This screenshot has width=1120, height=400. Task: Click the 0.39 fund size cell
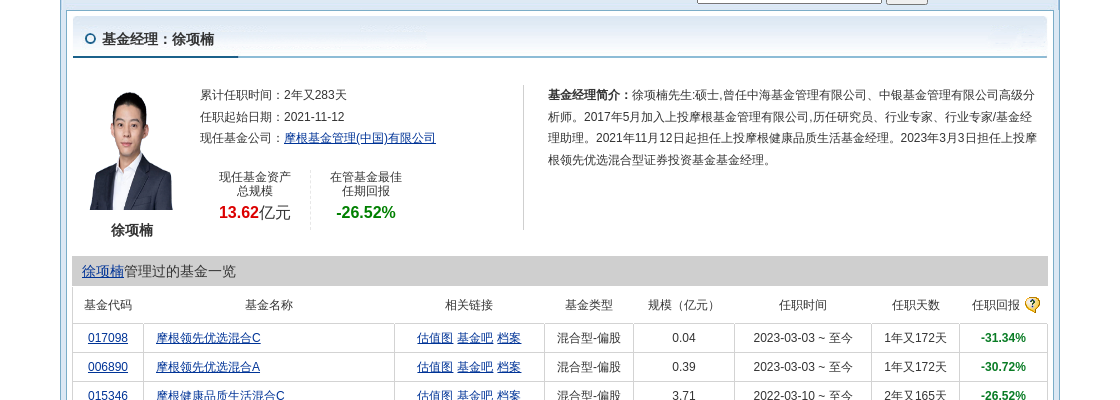coord(684,367)
